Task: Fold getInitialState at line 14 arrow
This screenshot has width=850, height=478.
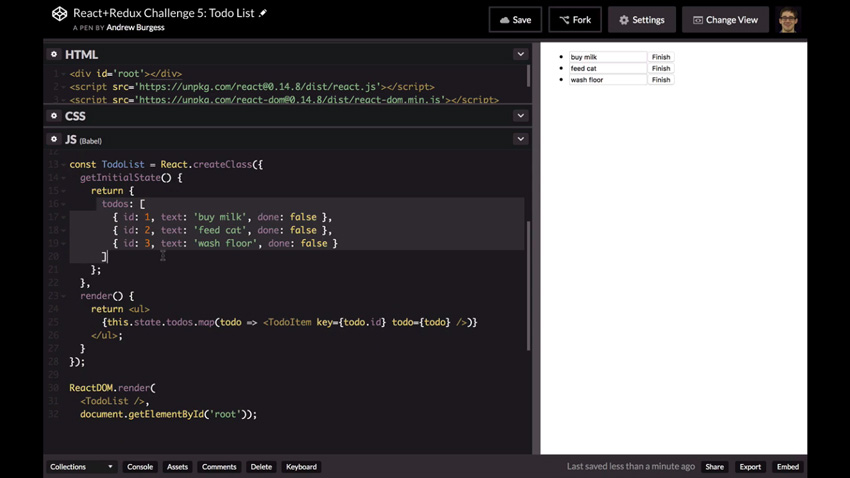Action: click(63, 178)
